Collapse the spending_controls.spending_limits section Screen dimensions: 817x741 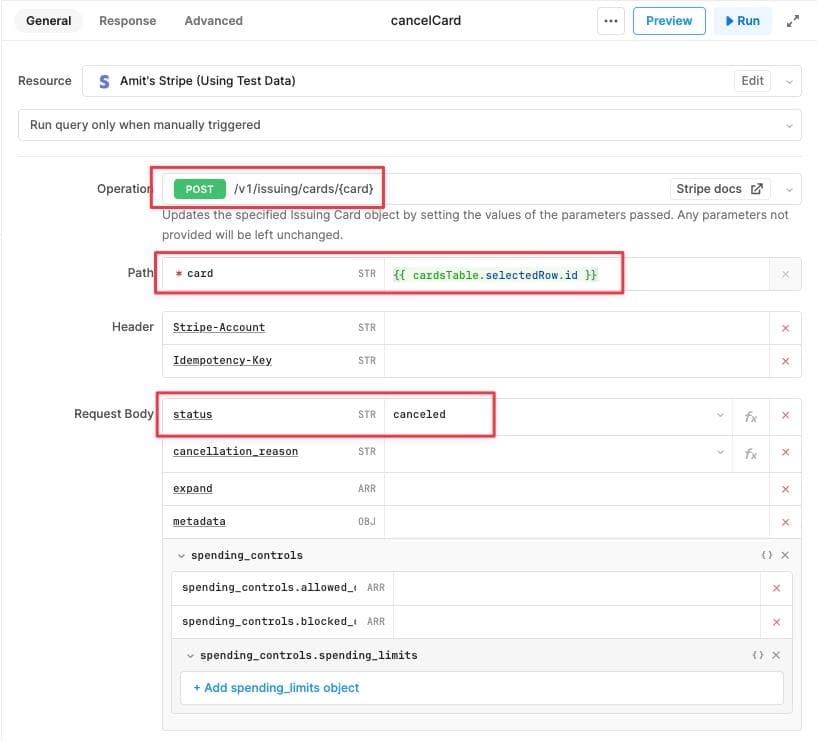tap(191, 655)
